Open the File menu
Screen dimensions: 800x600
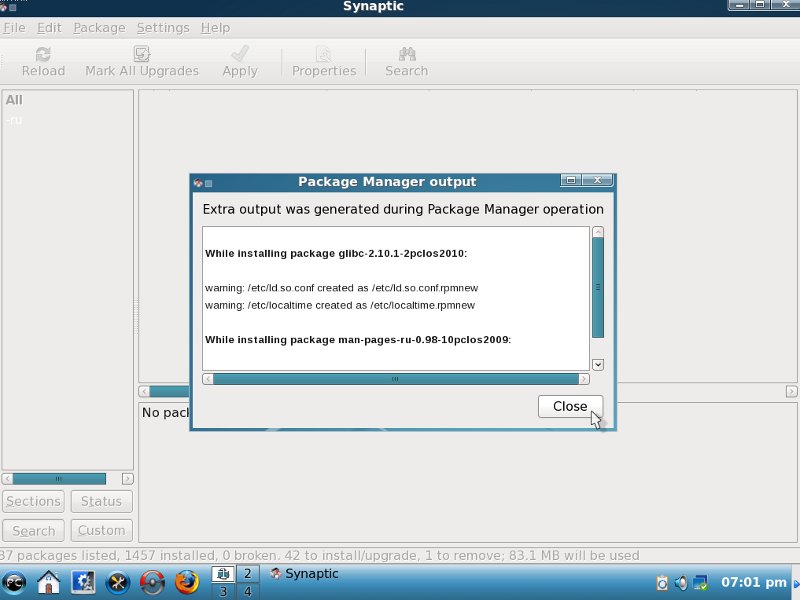(x=14, y=28)
